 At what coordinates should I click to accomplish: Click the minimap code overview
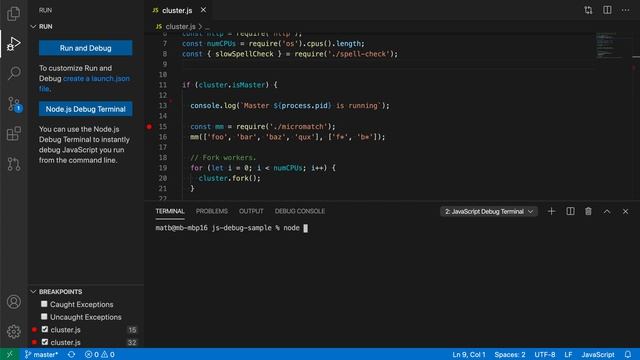(610, 46)
